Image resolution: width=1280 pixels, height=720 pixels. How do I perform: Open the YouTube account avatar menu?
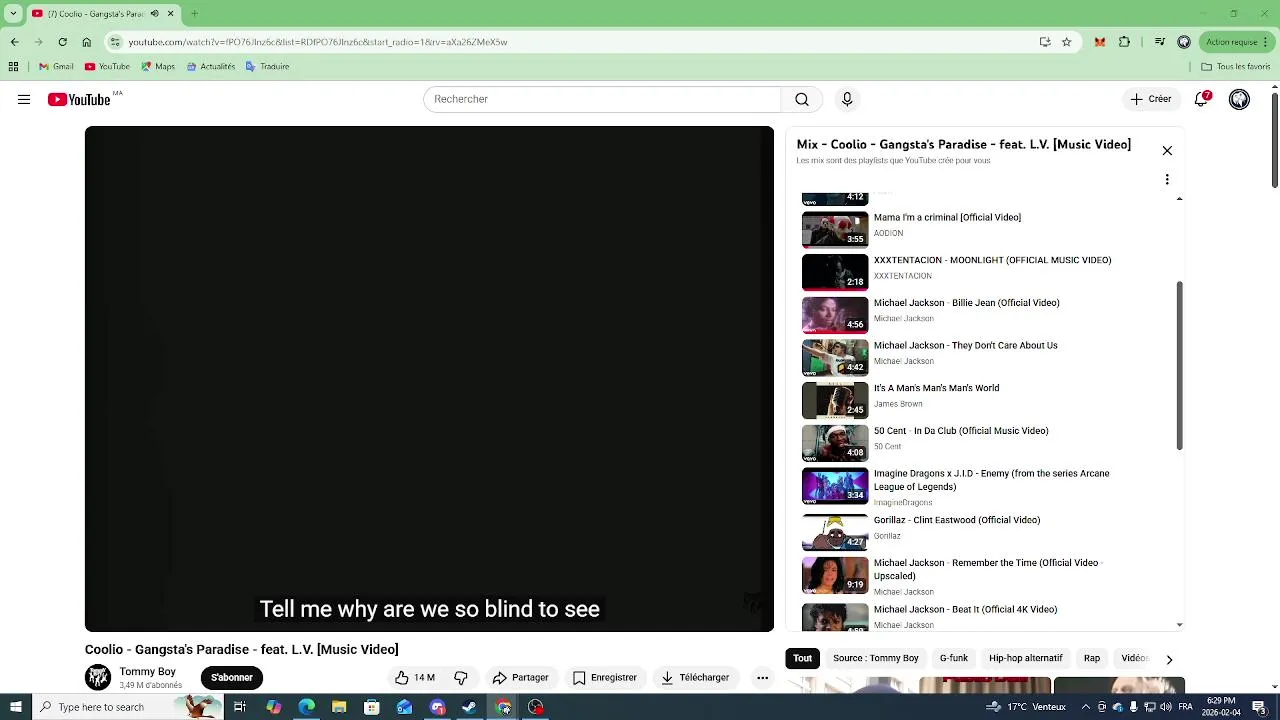click(1239, 99)
